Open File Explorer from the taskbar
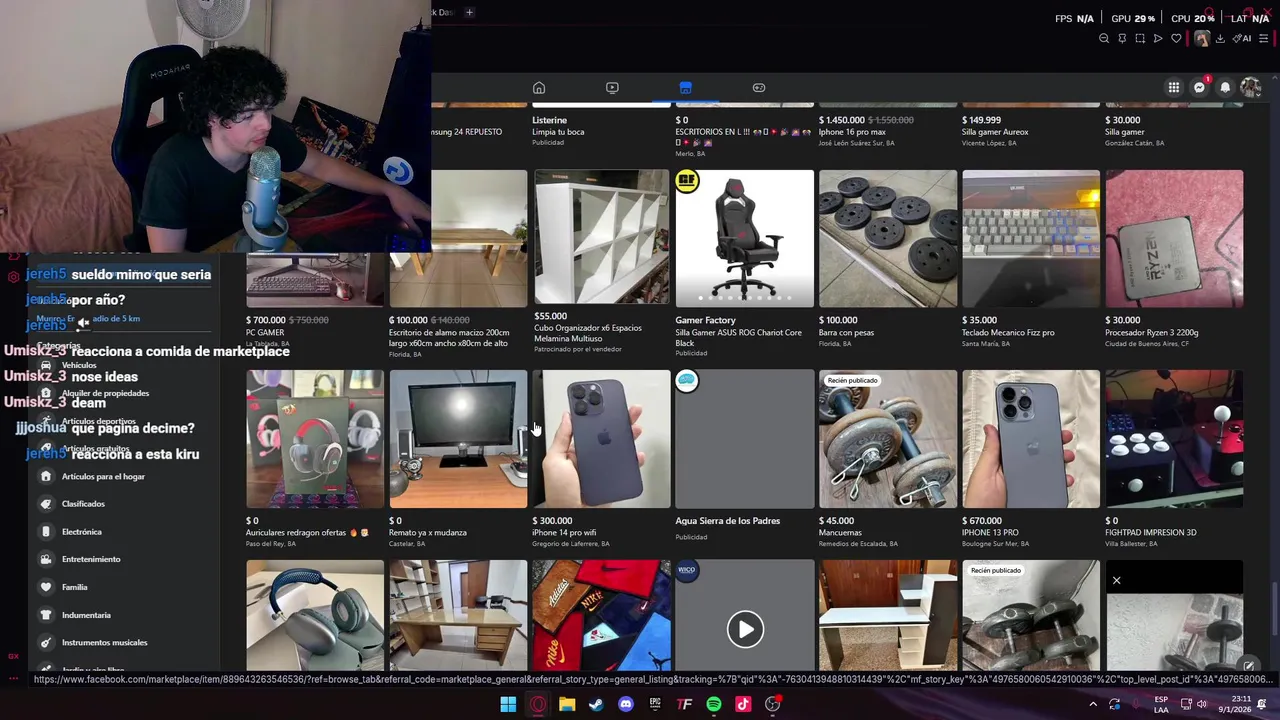 (x=567, y=704)
